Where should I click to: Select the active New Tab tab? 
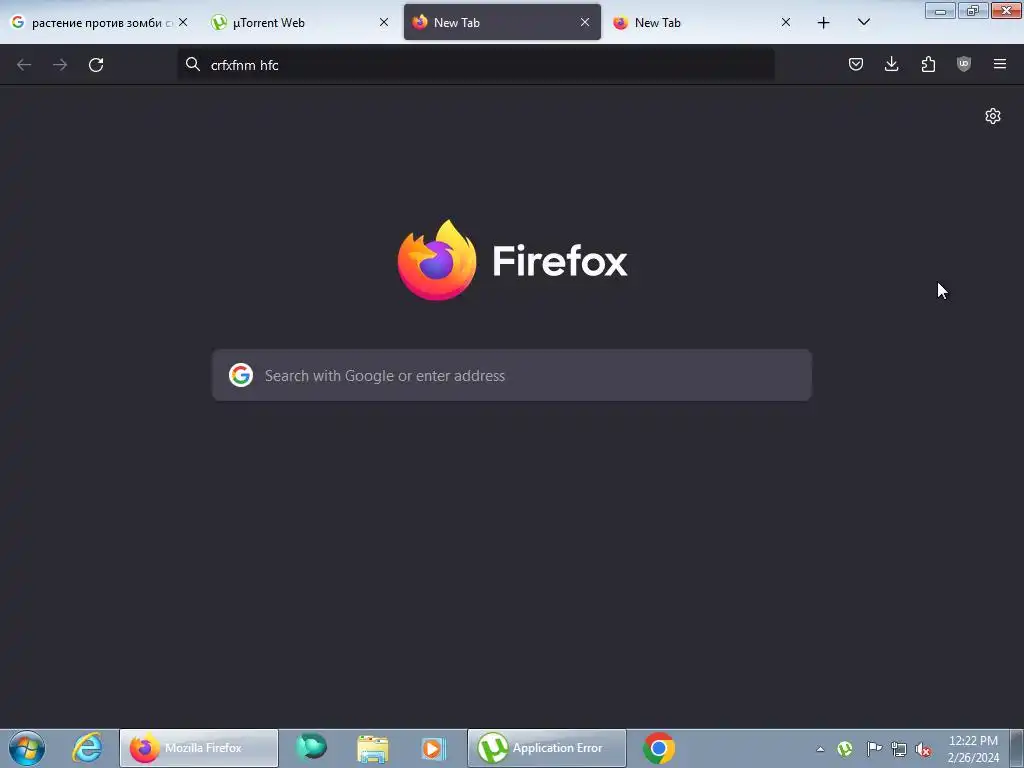[x=502, y=22]
